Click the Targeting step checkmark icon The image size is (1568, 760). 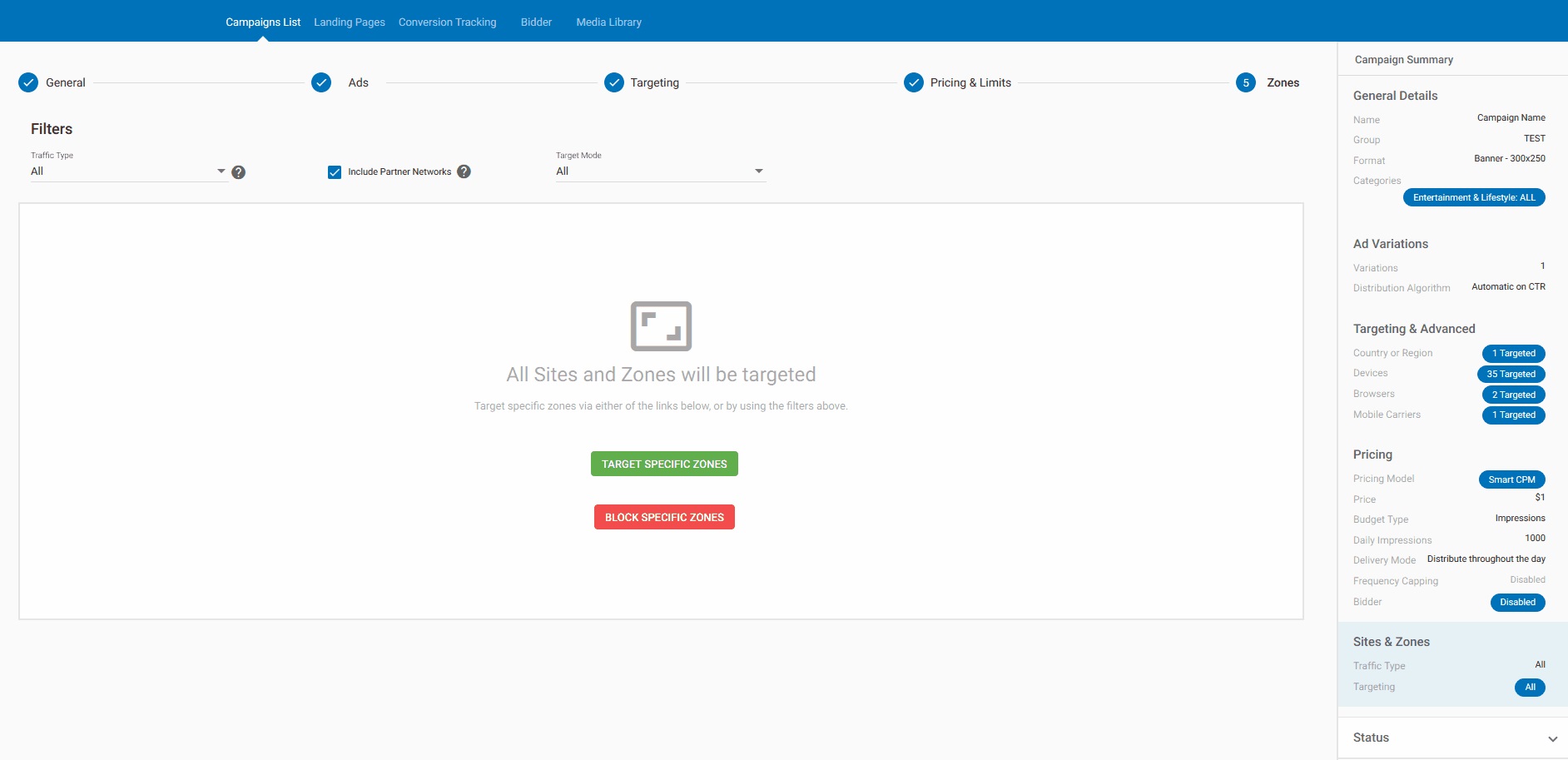pyautogui.click(x=614, y=82)
